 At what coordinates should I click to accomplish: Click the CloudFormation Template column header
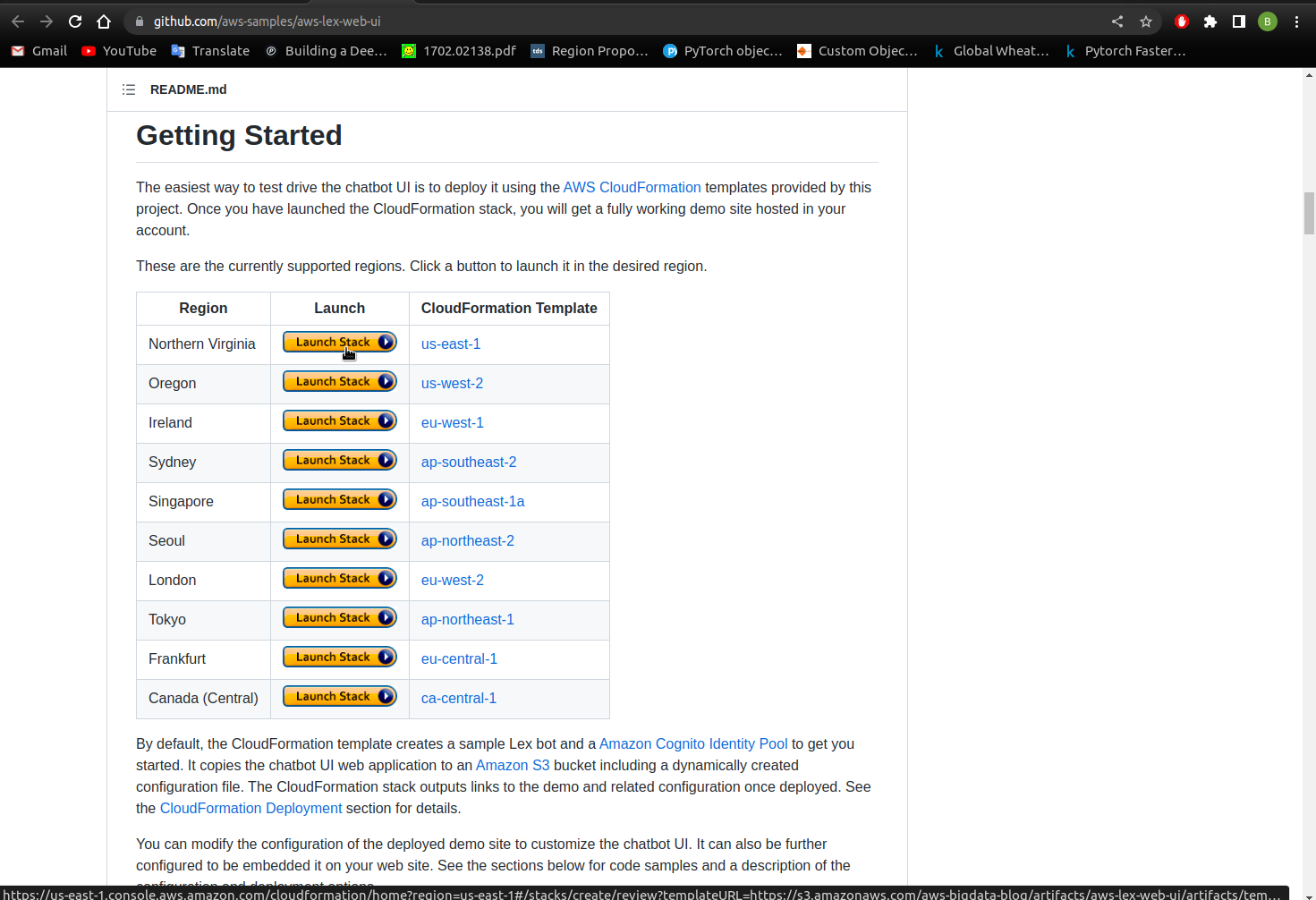[509, 309]
